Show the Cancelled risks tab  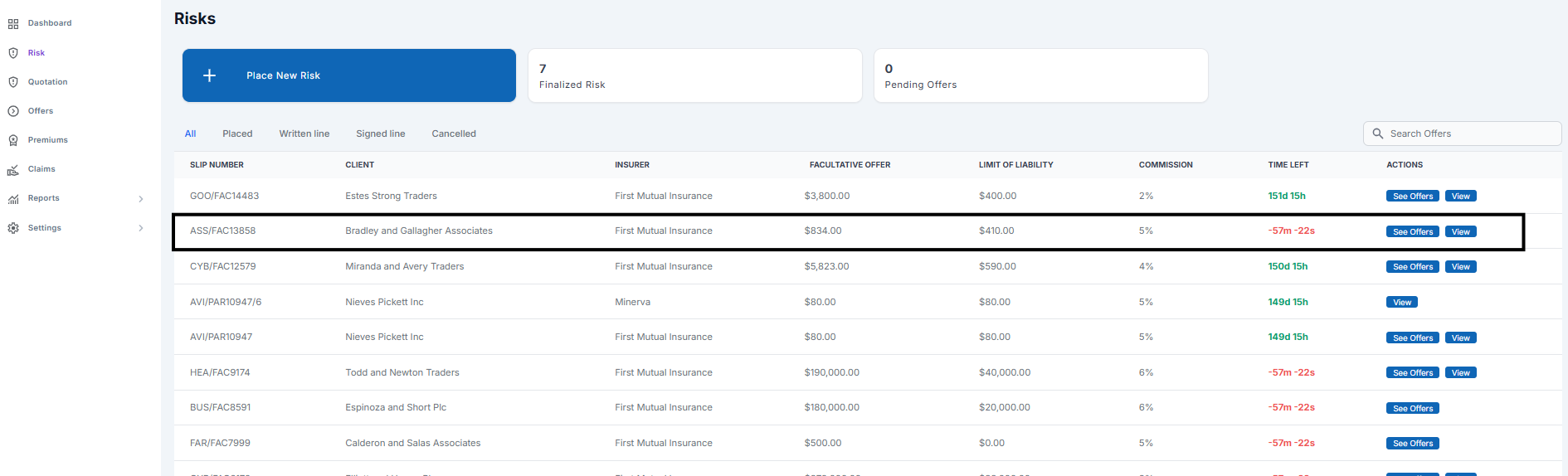454,134
